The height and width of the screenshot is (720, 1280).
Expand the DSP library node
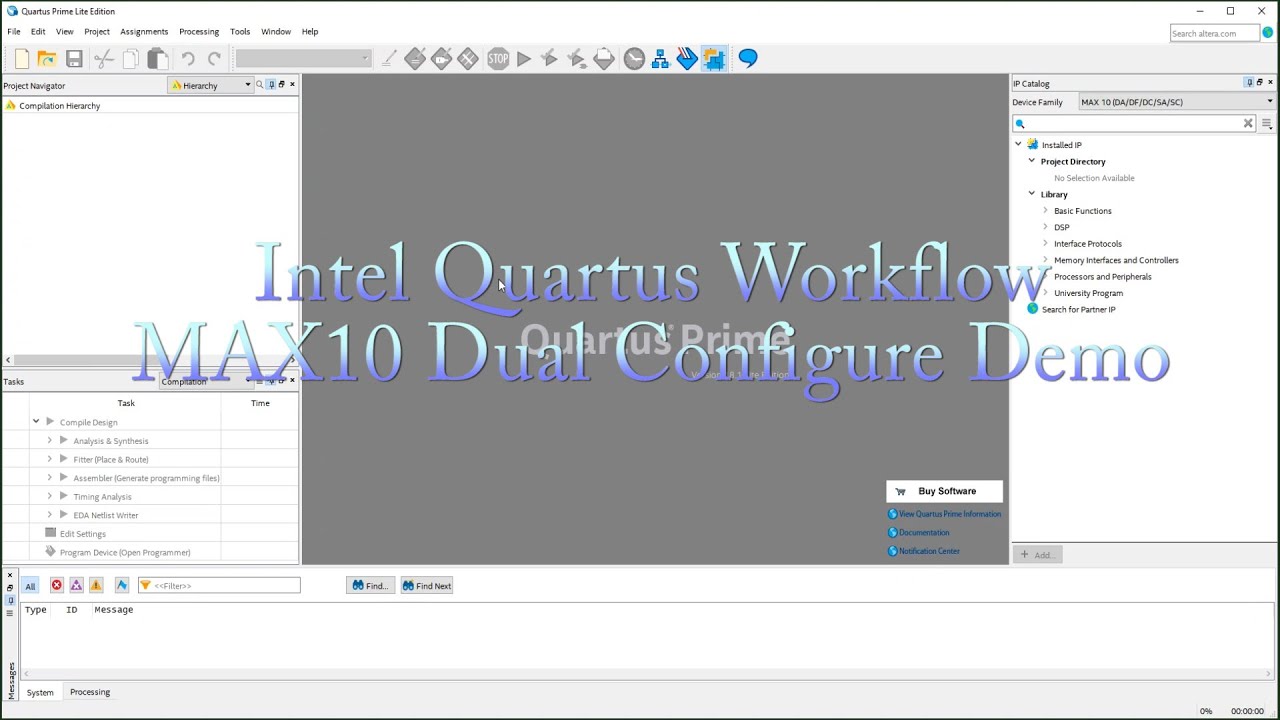[x=1045, y=227]
